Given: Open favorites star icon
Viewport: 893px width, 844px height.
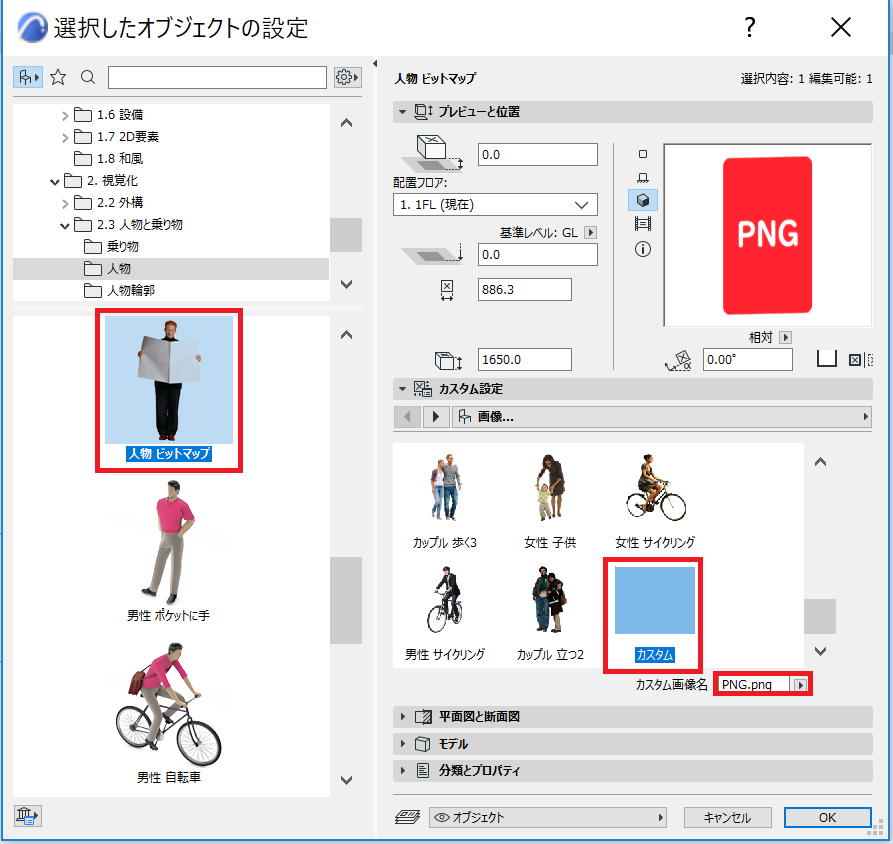Looking at the screenshot, I should click(58, 77).
